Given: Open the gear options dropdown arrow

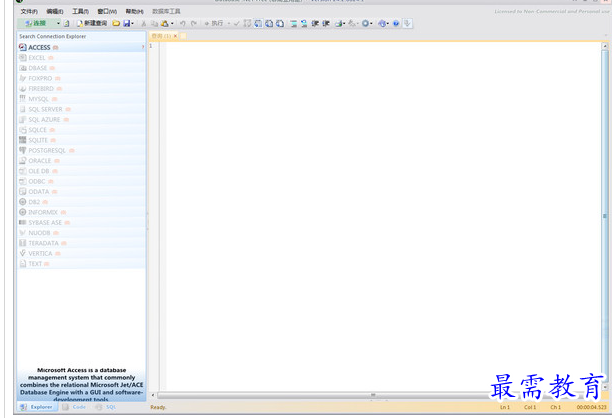Looking at the screenshot, I should (371, 23).
